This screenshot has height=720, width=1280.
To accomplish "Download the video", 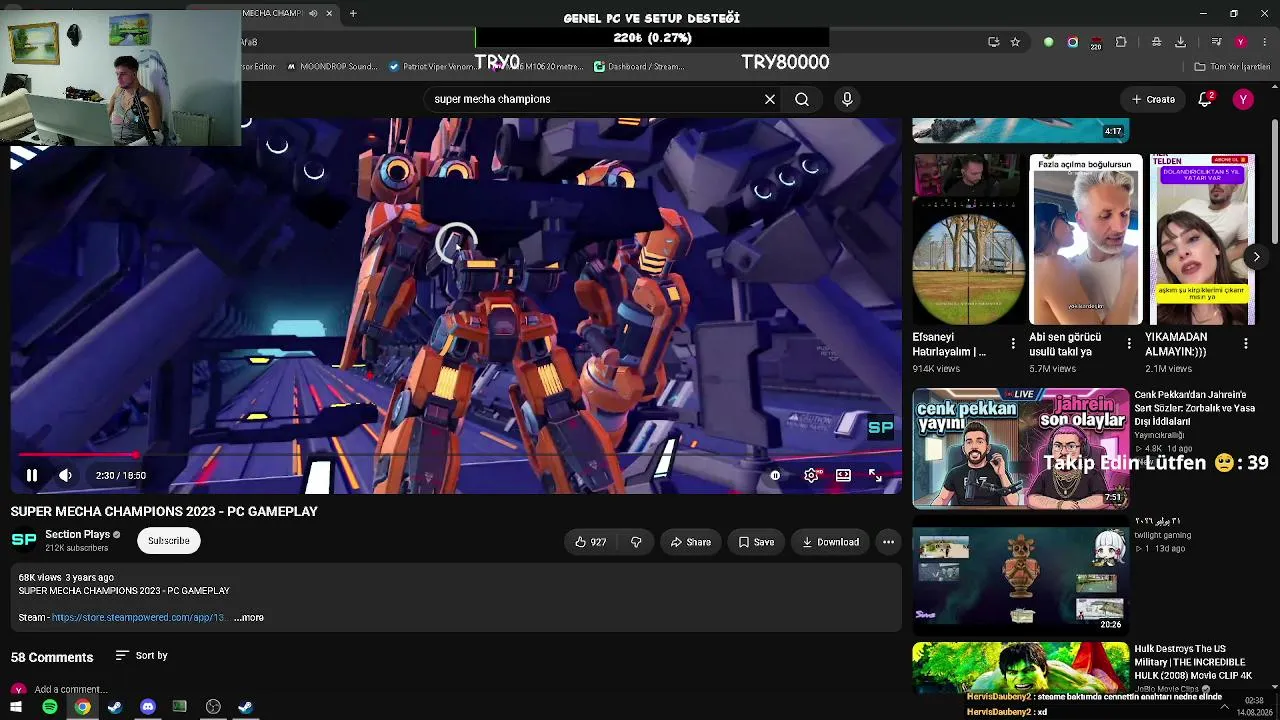I will (830, 542).
